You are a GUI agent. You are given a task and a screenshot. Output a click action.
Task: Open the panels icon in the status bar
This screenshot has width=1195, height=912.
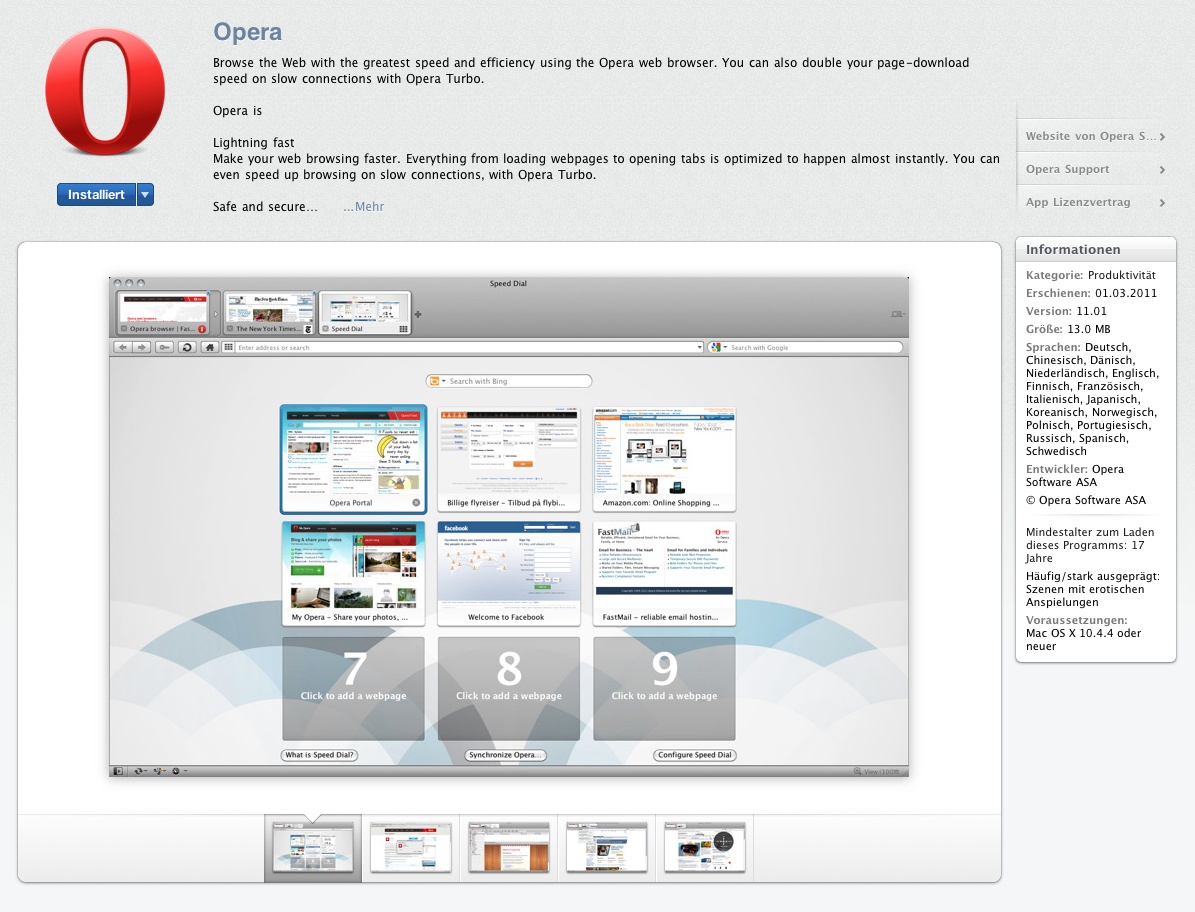point(117,771)
